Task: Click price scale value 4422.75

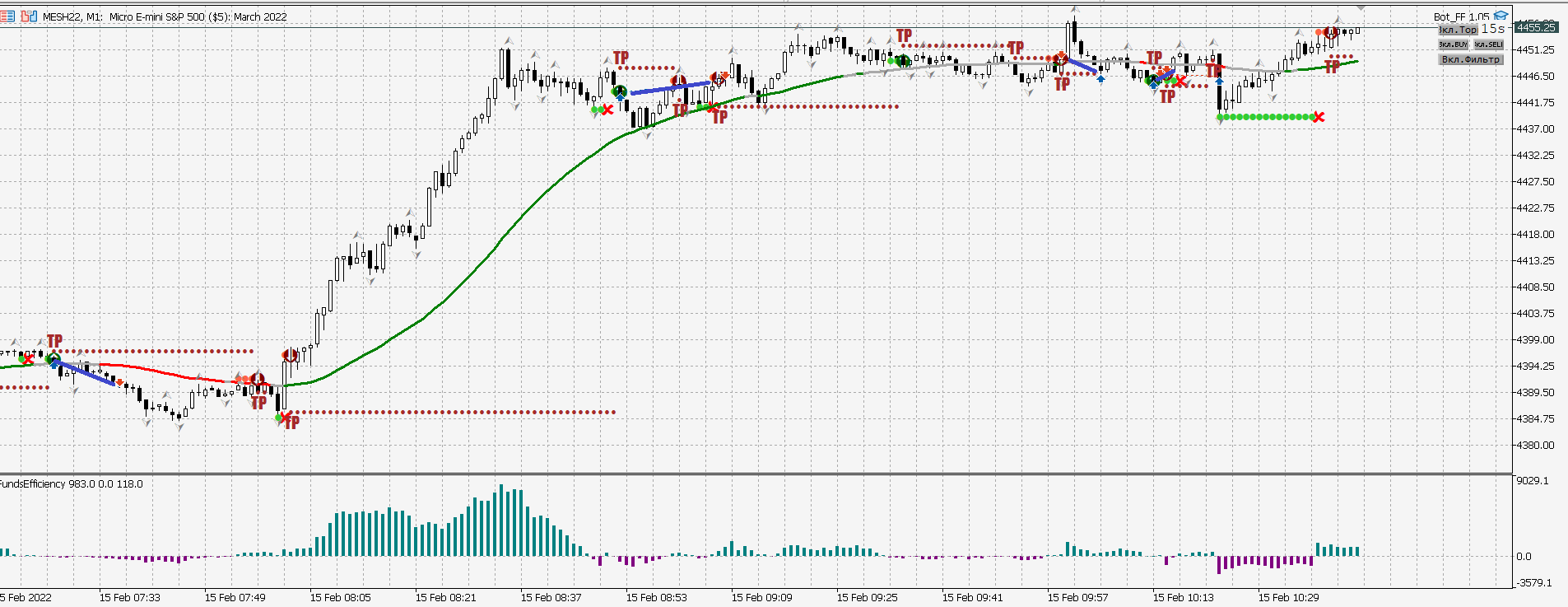Action: coord(1536,208)
